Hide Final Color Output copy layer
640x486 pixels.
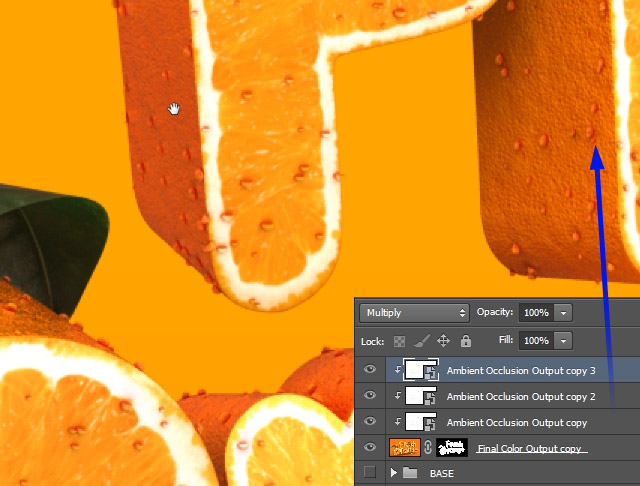click(x=370, y=447)
